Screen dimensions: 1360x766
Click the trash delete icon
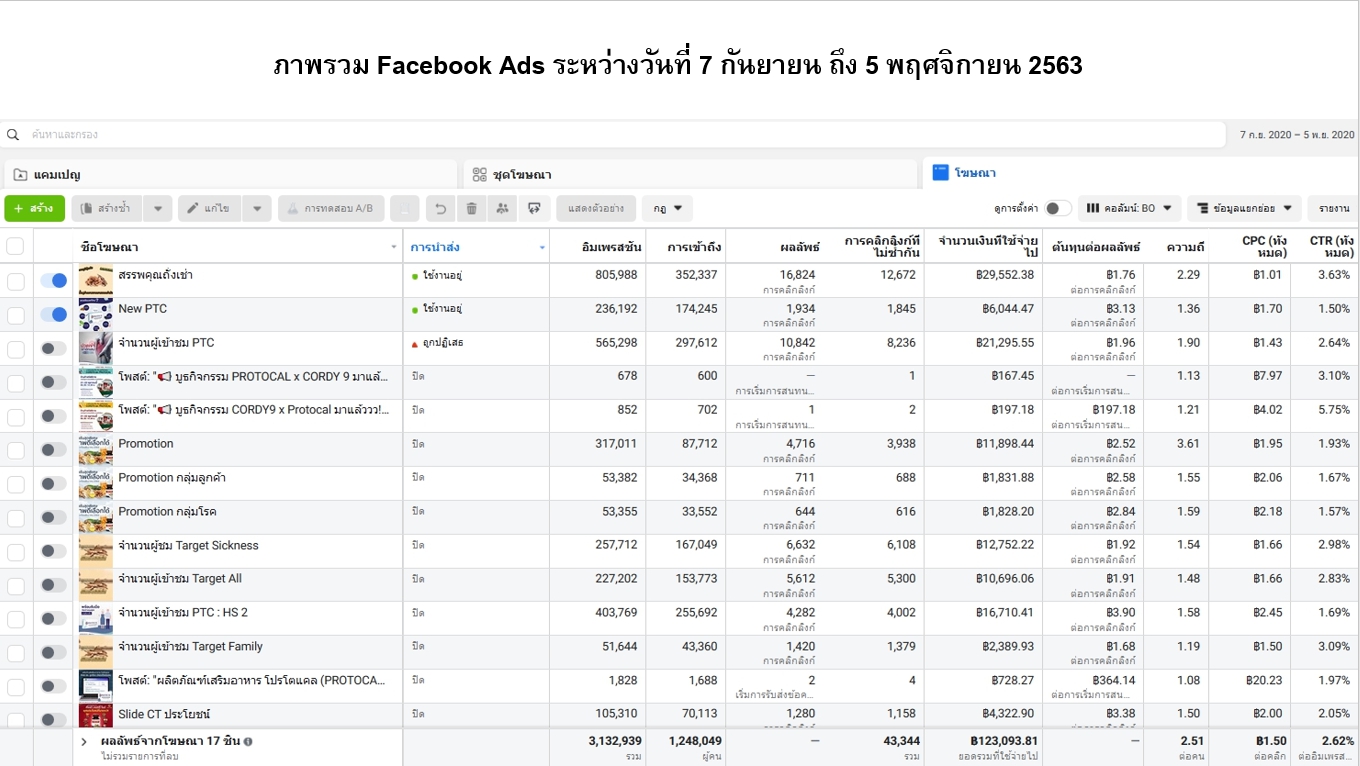click(x=471, y=208)
